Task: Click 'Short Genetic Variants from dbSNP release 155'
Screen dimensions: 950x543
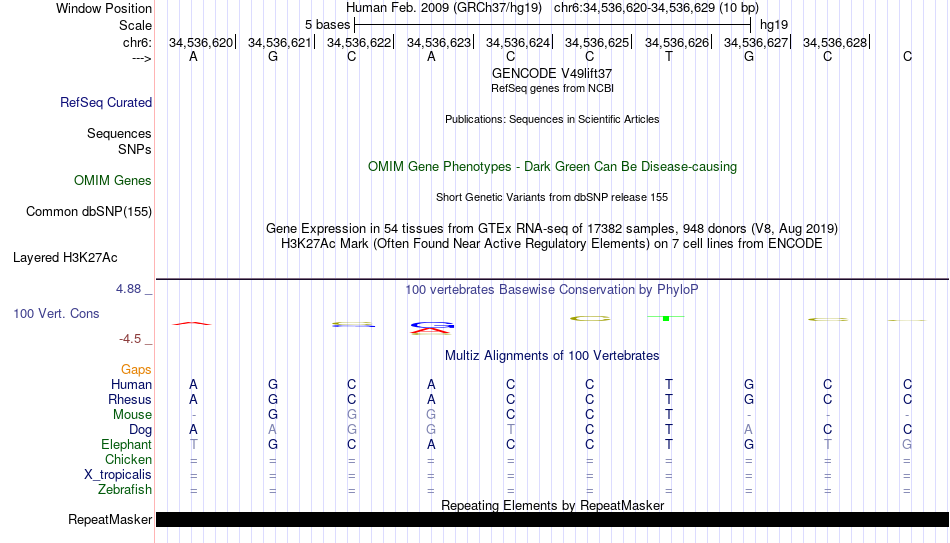Action: [x=552, y=198]
